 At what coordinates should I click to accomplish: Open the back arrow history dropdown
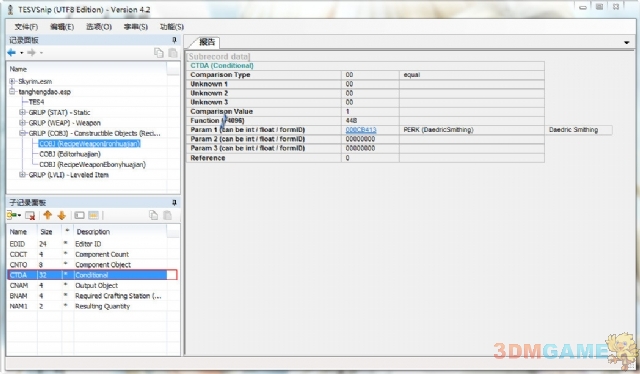[22, 53]
